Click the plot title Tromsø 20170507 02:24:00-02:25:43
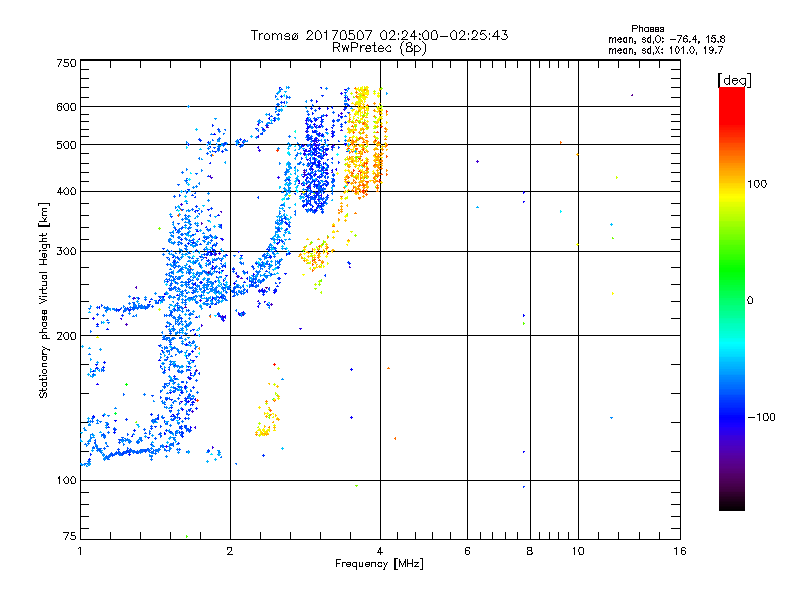This screenshot has width=800, height=600. point(379,35)
